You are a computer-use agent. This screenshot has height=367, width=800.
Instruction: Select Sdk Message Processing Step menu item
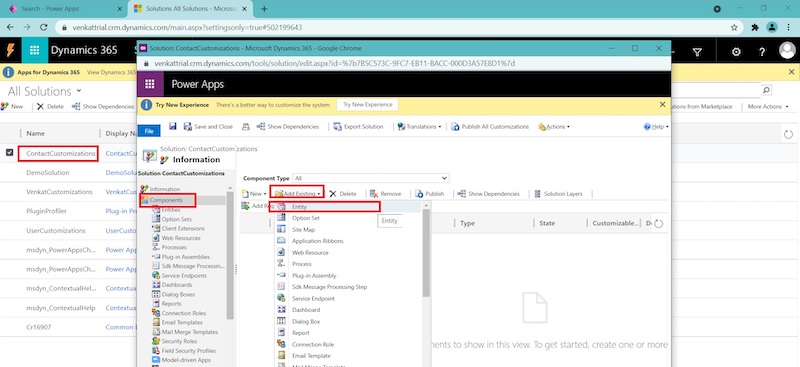[x=329, y=287]
